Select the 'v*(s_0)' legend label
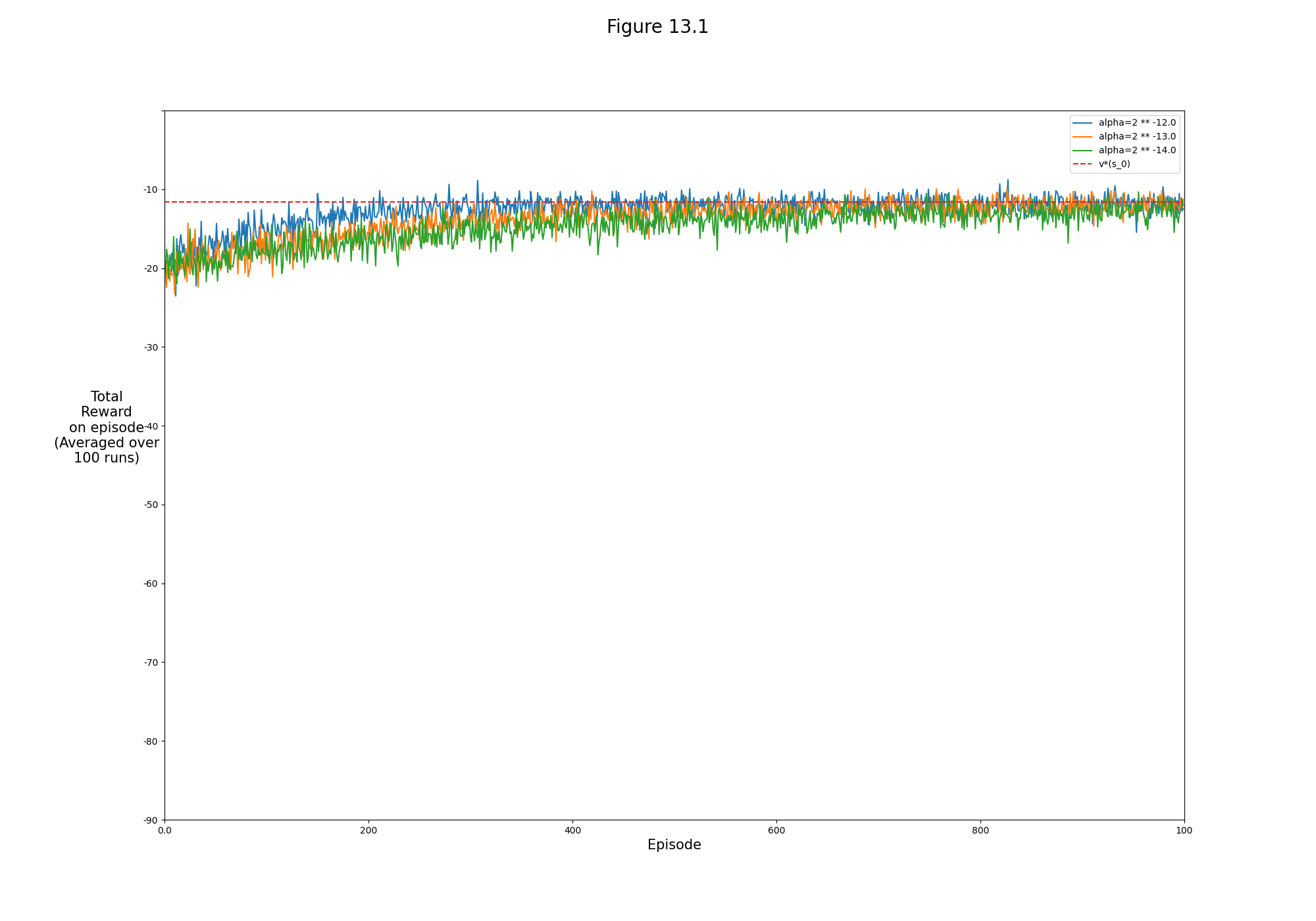Screen dimensions: 1316x921 point(1115,164)
